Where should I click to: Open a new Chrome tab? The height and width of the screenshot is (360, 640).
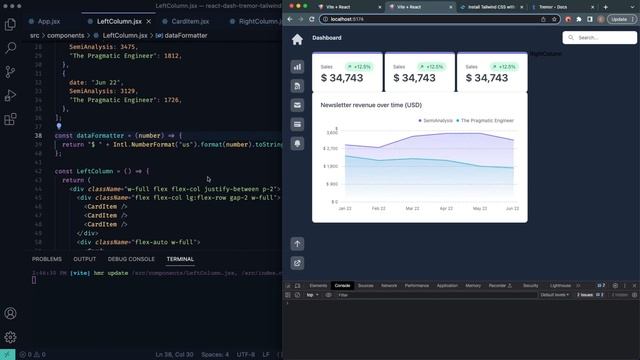[x=606, y=7]
